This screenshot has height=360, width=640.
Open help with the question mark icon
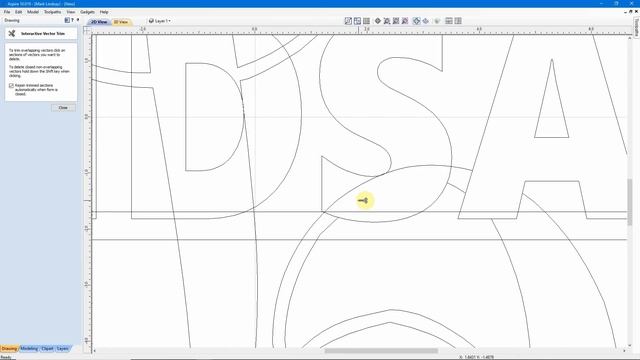click(x=73, y=20)
